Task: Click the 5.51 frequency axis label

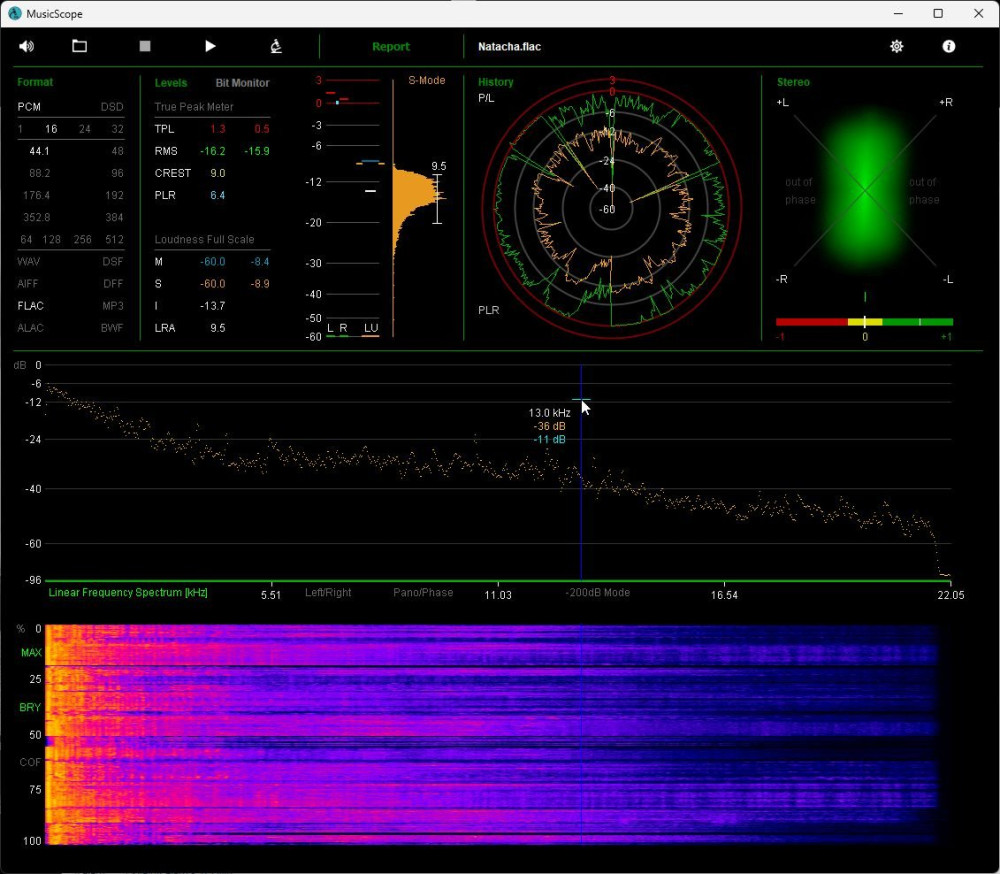Action: 271,595
